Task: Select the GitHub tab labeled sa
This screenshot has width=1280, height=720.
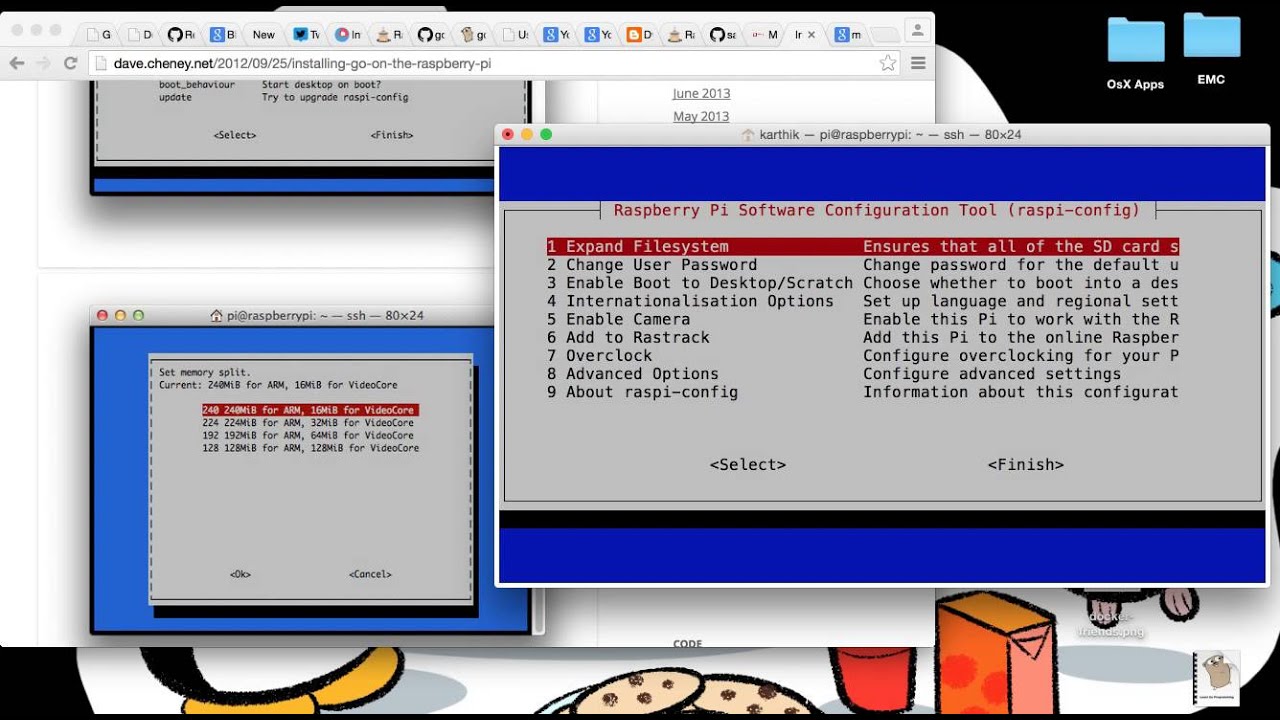Action: coord(722,34)
